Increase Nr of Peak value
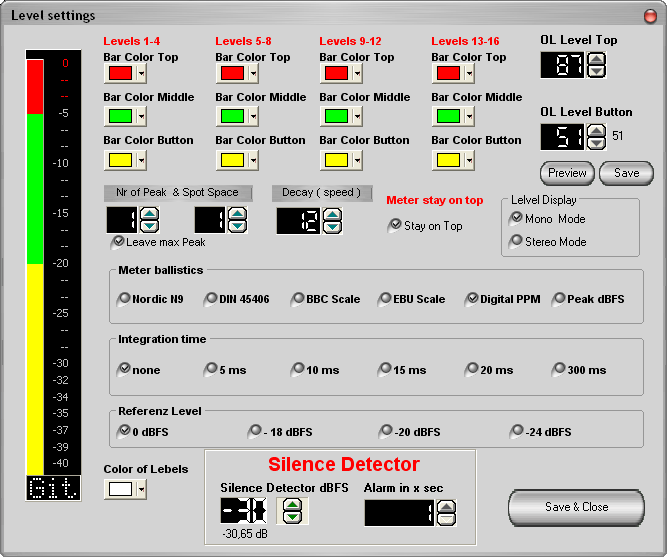The image size is (667, 557). tap(149, 213)
